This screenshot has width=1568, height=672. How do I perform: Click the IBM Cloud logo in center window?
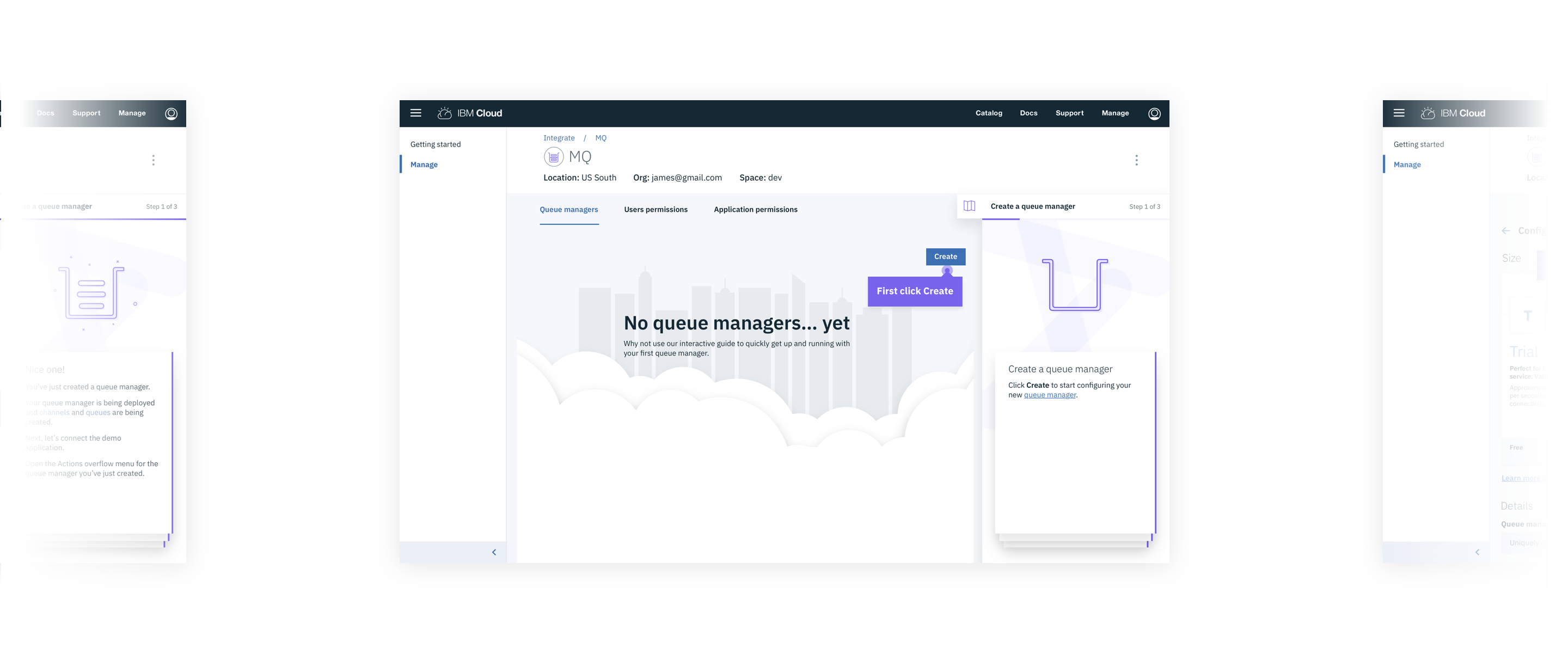coord(470,113)
